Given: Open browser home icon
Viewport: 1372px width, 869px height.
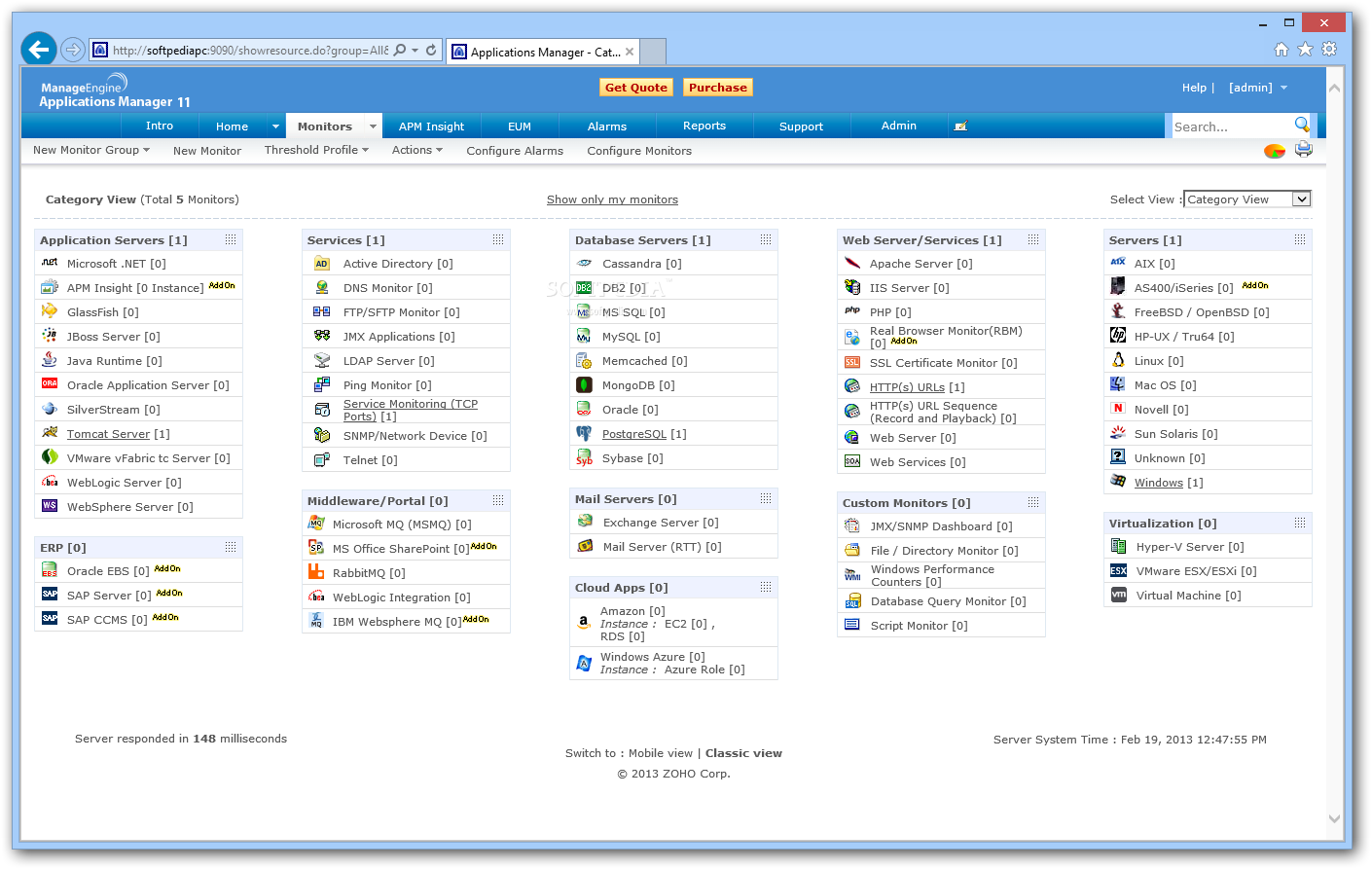Looking at the screenshot, I should (x=1282, y=50).
